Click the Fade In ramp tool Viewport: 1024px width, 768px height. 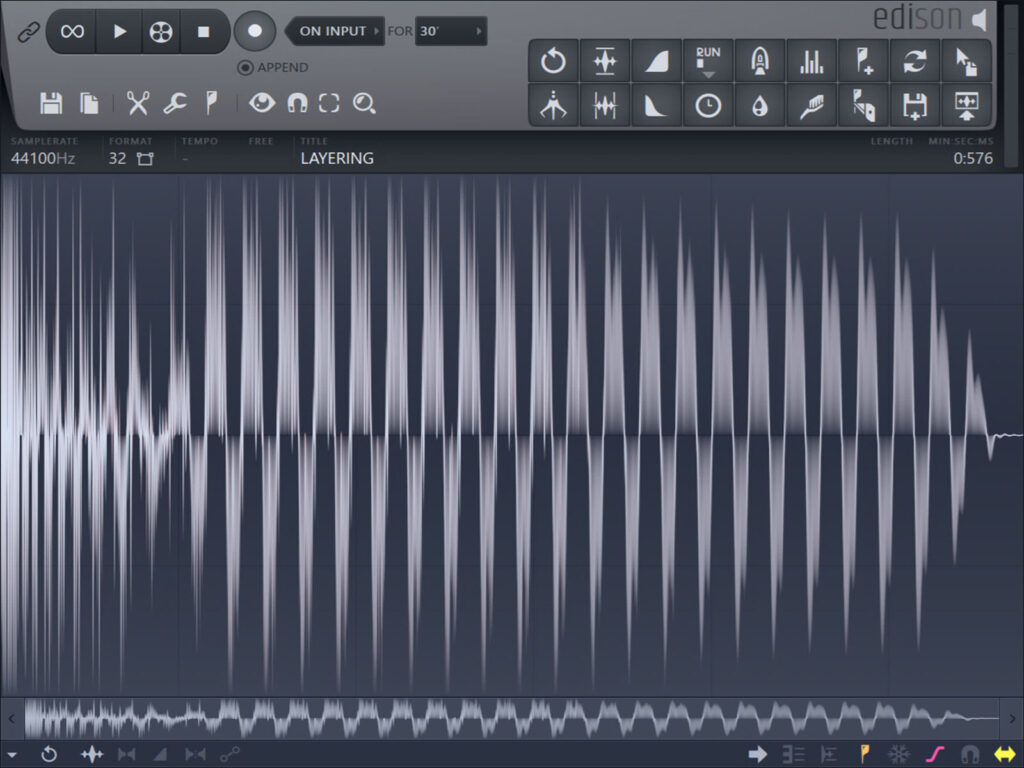coord(656,61)
